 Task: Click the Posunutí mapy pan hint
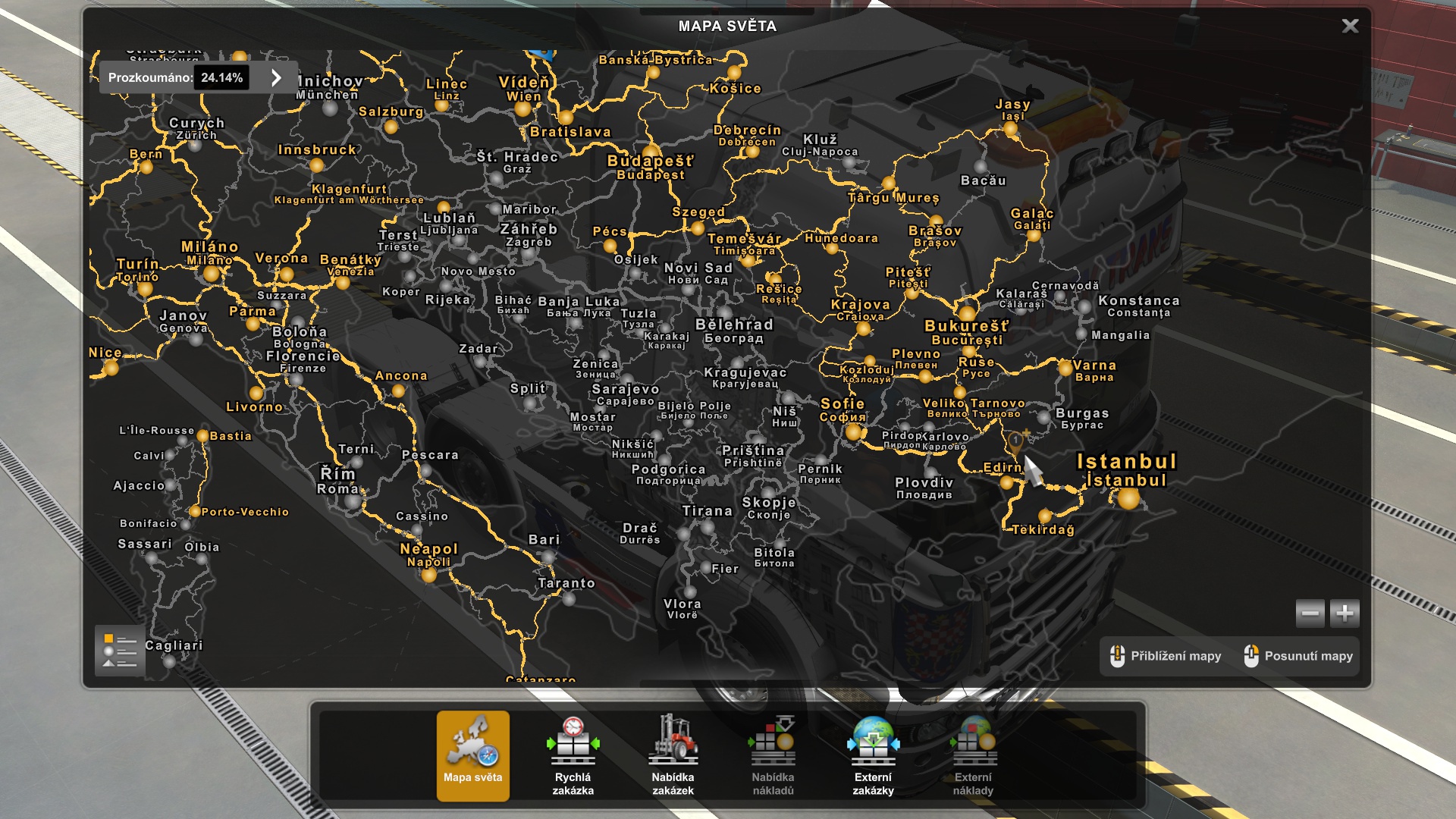tap(1298, 656)
